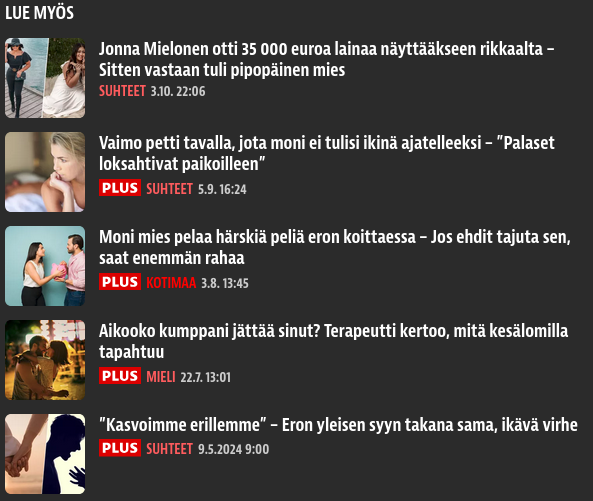Open the KOTIMAA category link
The height and width of the screenshot is (501, 593).
click(171, 283)
